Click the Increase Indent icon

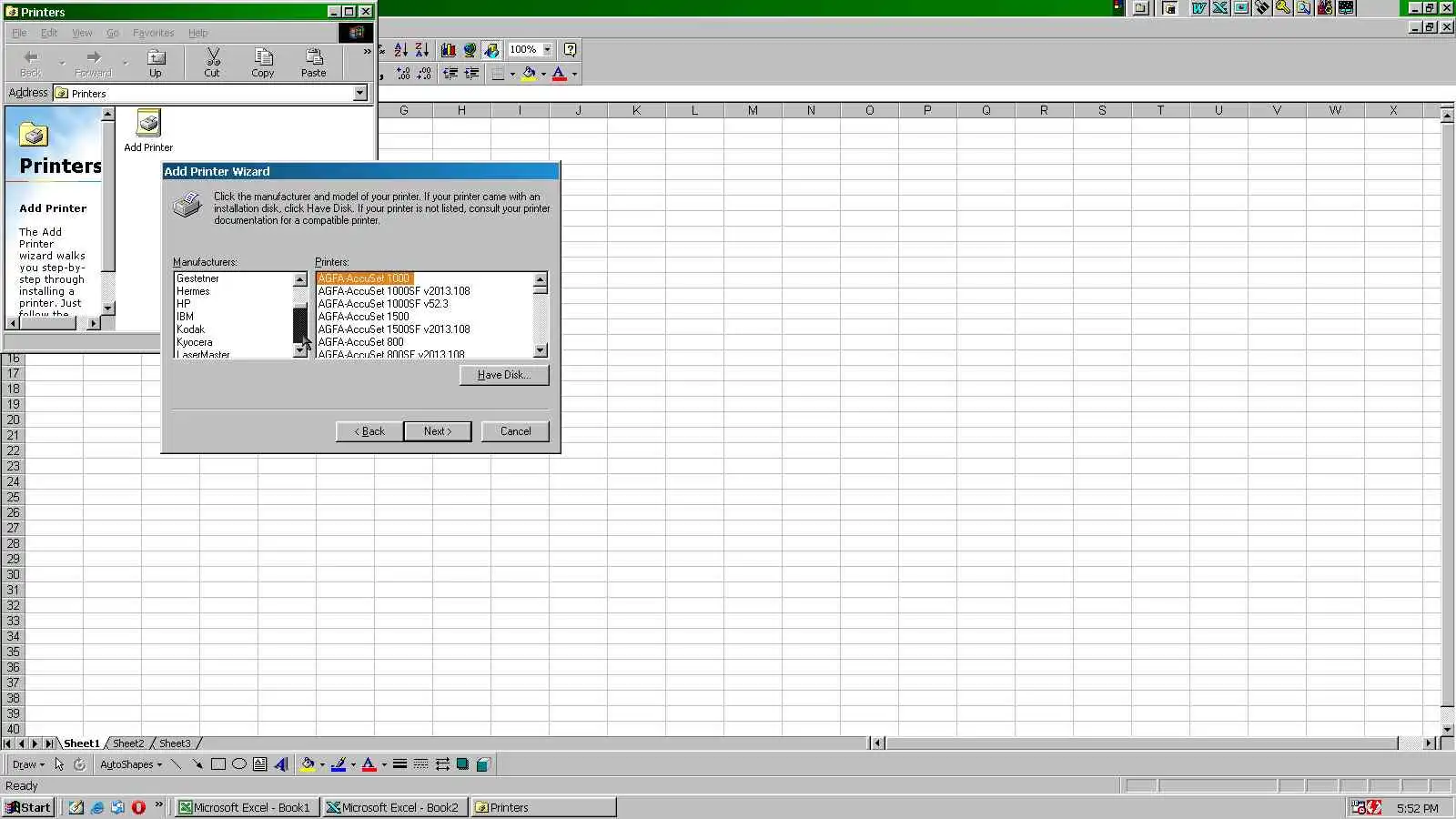coord(471,74)
